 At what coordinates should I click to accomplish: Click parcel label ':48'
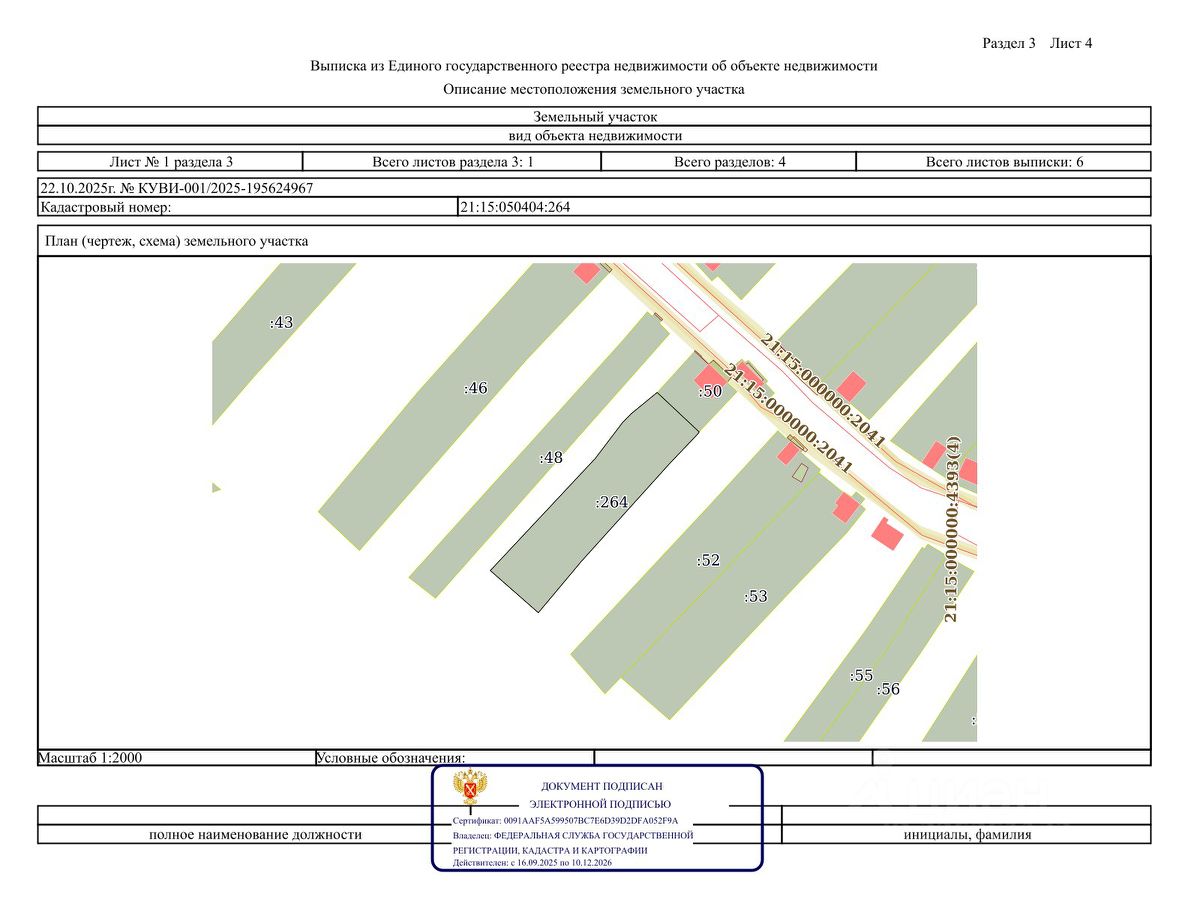coord(551,457)
